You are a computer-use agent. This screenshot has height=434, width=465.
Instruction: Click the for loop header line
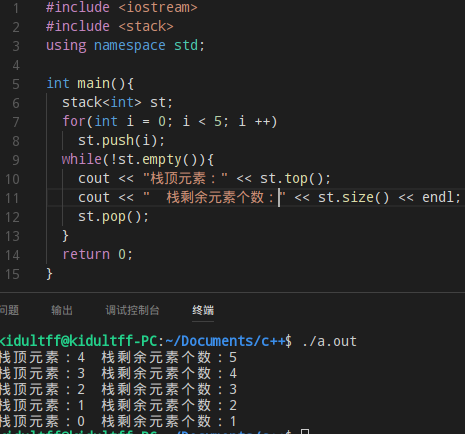pyautogui.click(x=170, y=121)
